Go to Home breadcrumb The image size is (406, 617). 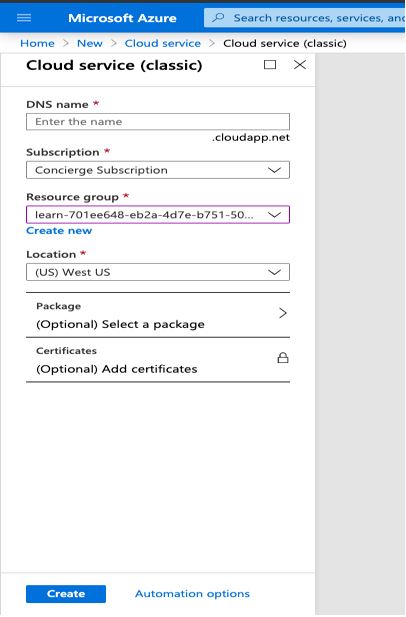(37, 43)
